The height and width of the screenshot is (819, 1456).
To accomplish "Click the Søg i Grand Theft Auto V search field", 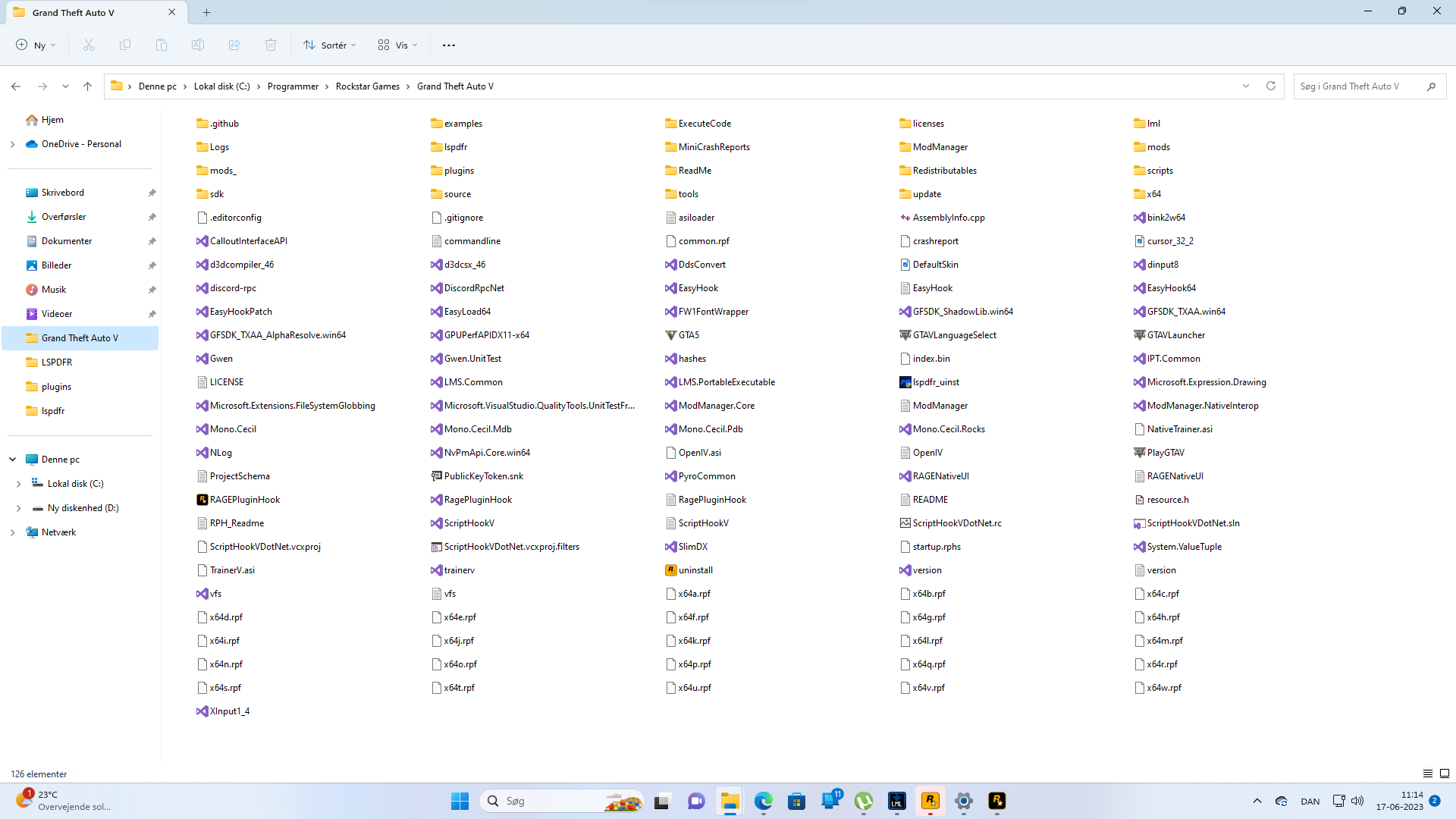I will 1357,86.
